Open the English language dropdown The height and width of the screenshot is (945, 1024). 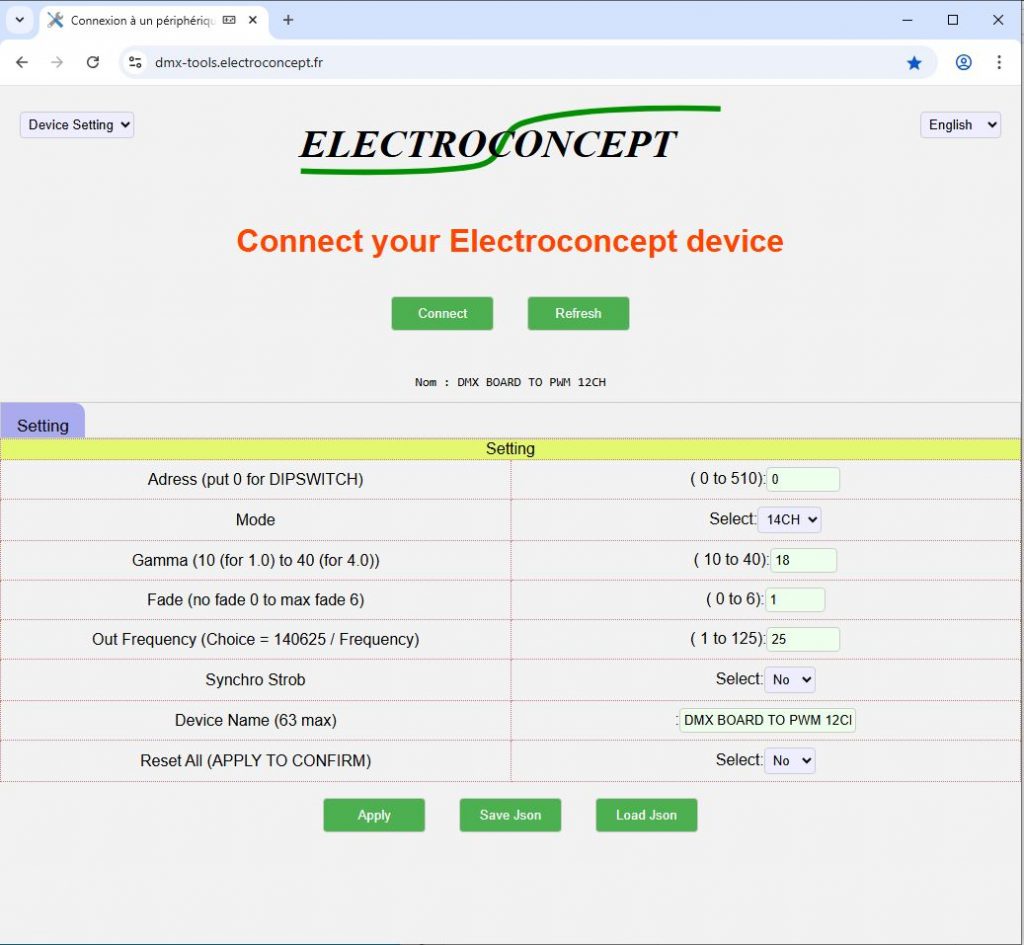tap(960, 125)
